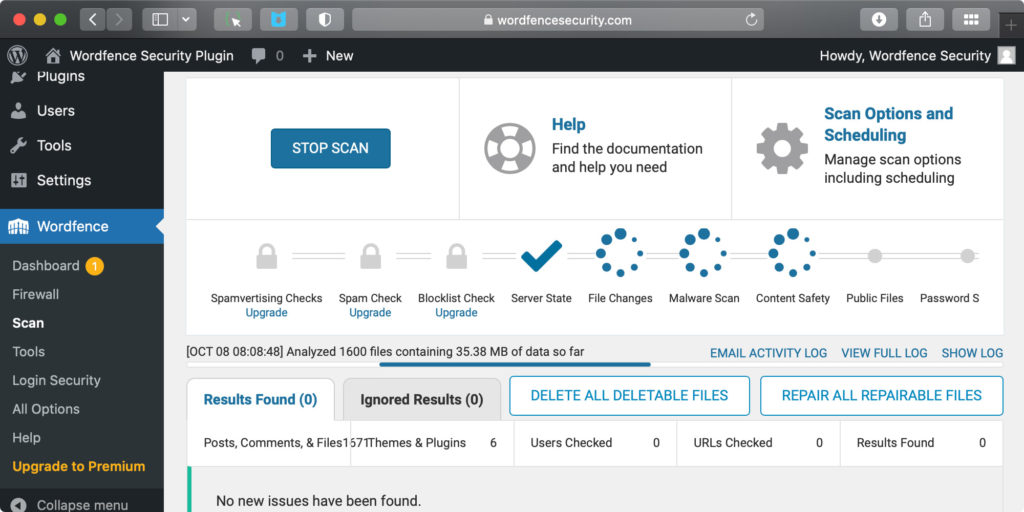The width and height of the screenshot is (1024, 512).
Task: Click the user avatar in admin bar
Action: coord(1006,56)
